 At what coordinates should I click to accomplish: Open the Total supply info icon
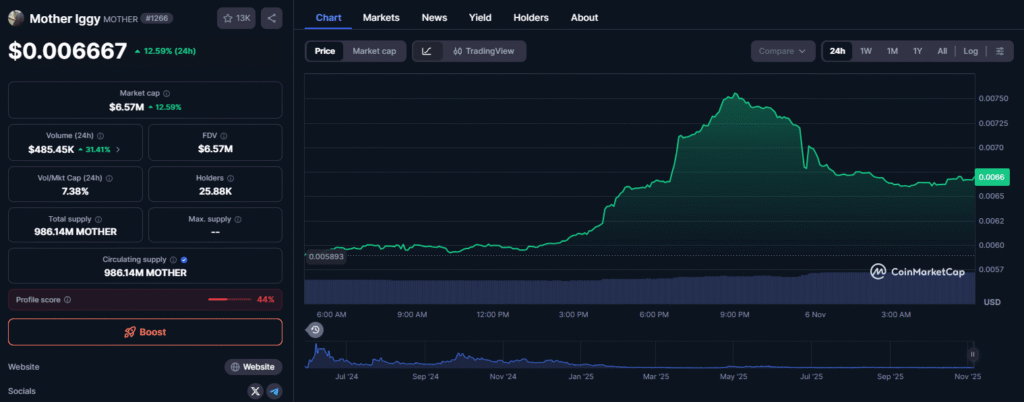98,219
